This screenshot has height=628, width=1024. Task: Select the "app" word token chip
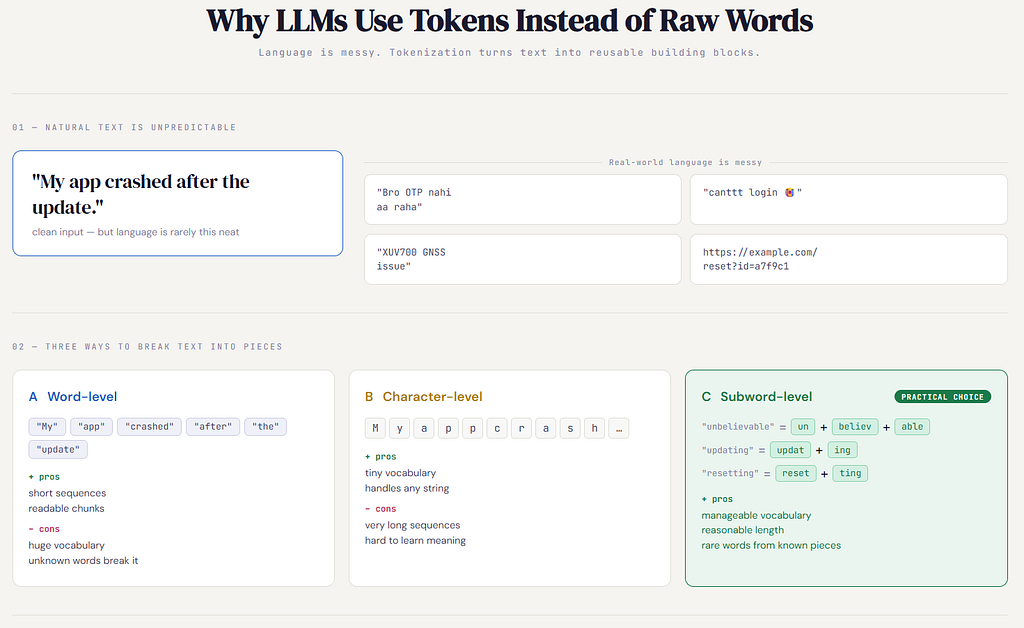point(91,426)
